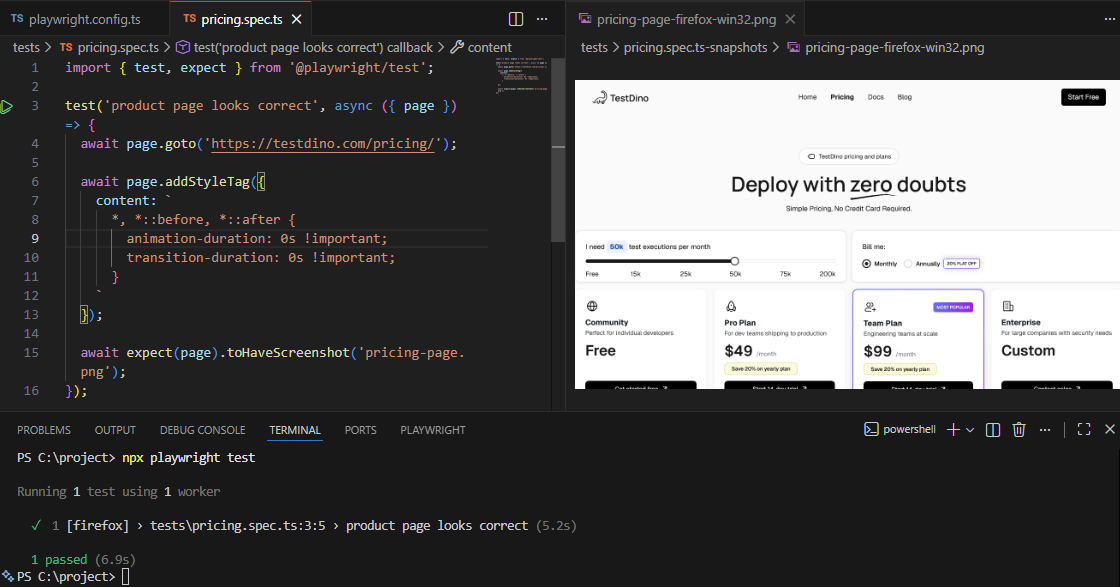Open more actions menu in left editor group
This screenshot has width=1120, height=587.
(543, 19)
